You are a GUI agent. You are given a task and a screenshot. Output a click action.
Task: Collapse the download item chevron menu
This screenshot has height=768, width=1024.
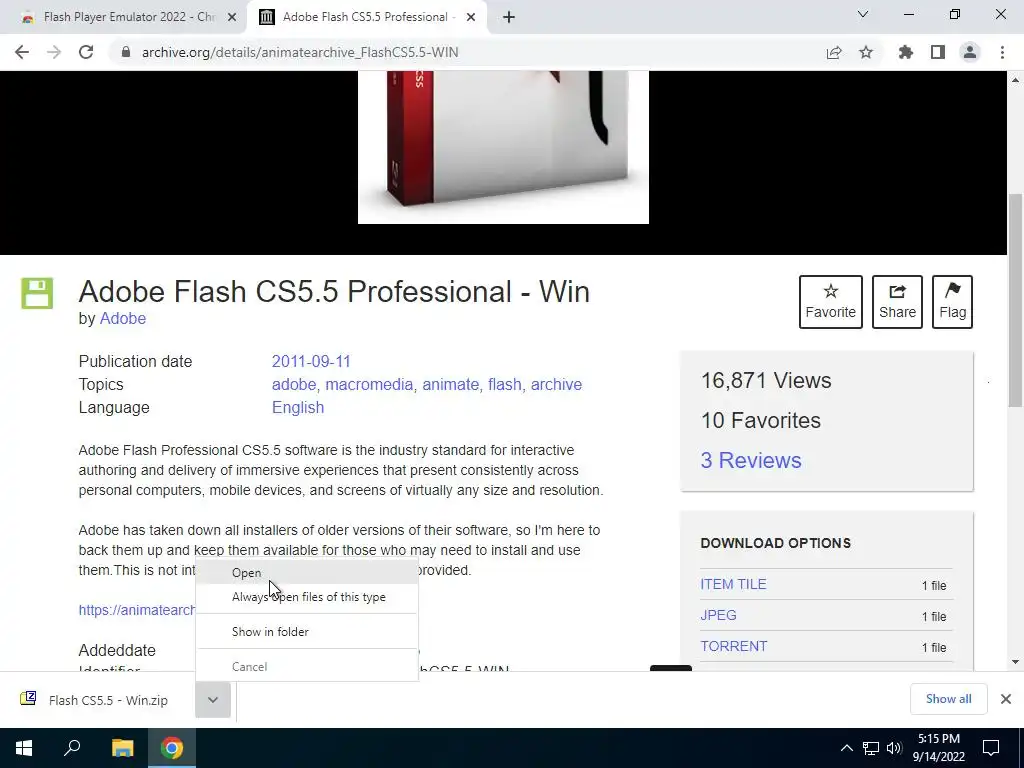(x=213, y=700)
